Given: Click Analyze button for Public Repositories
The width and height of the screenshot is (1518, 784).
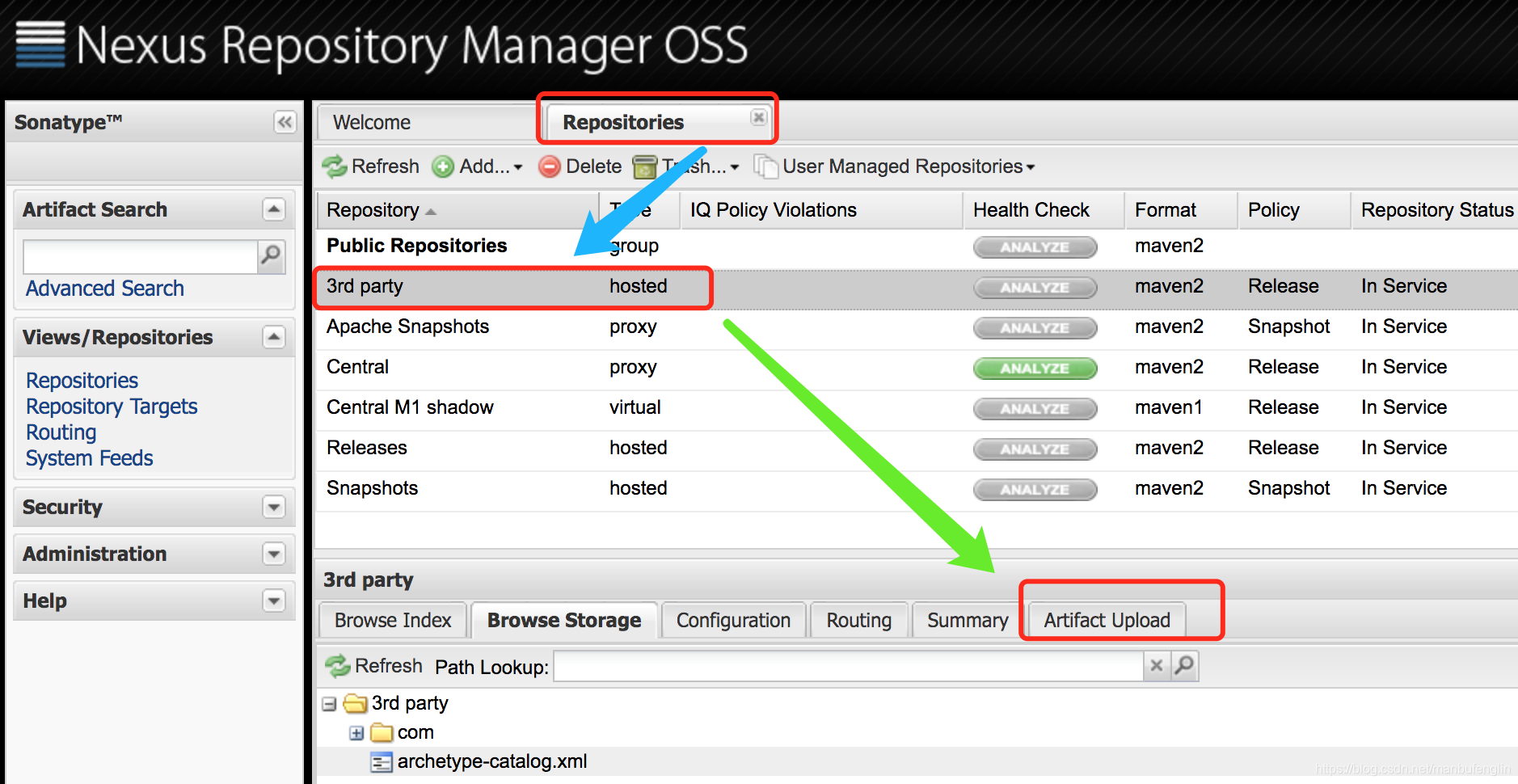Looking at the screenshot, I should [x=1035, y=247].
